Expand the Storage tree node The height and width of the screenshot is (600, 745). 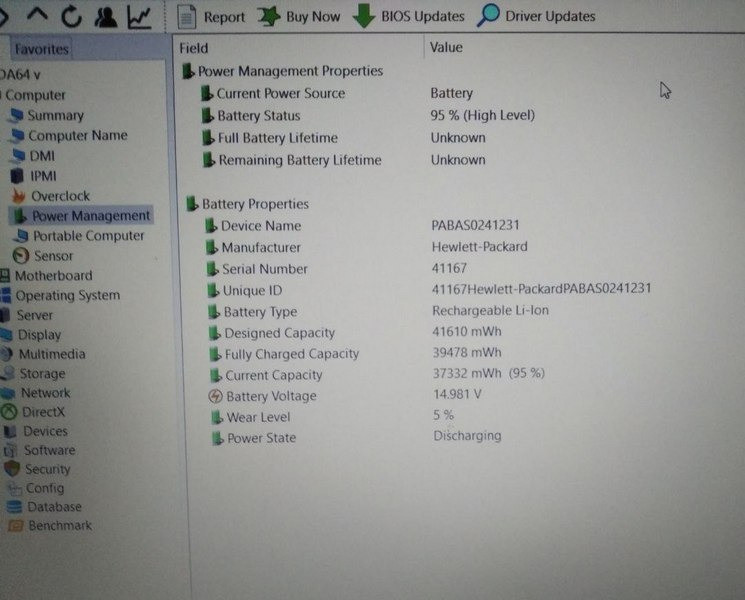tap(42, 374)
